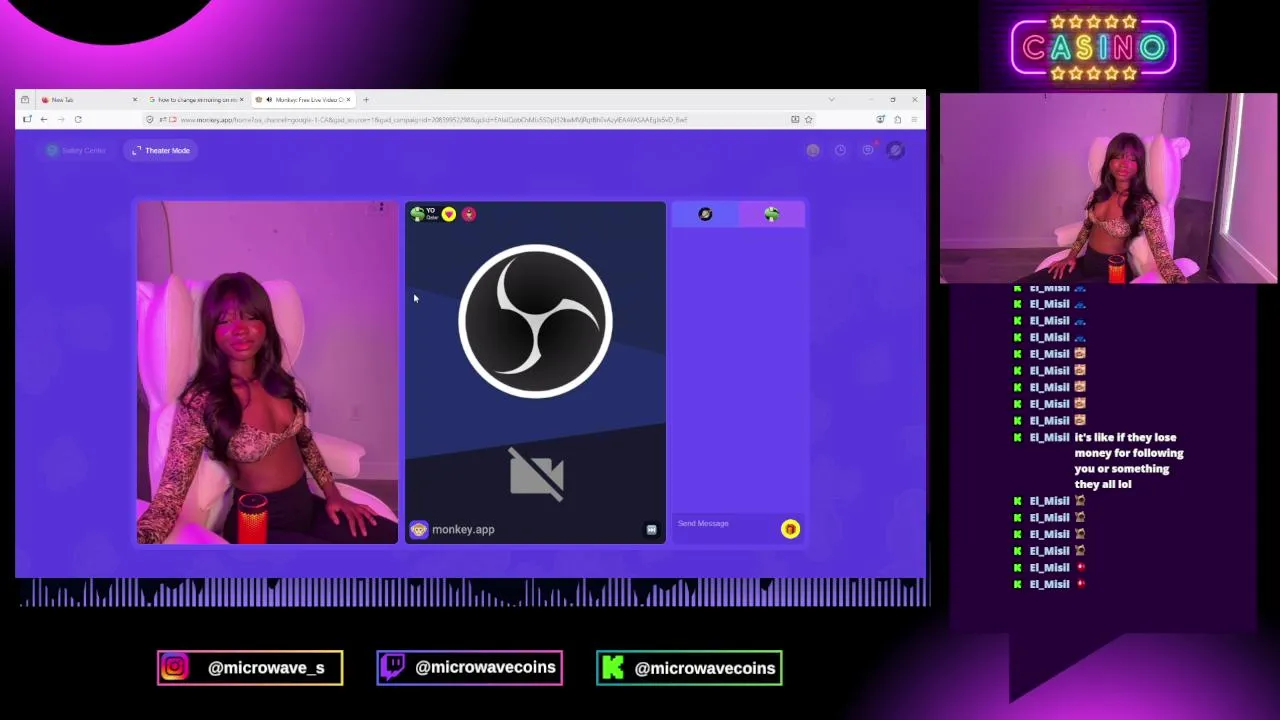Select the planet avatar chat tab
This screenshot has height=720, width=1280.
(705, 214)
